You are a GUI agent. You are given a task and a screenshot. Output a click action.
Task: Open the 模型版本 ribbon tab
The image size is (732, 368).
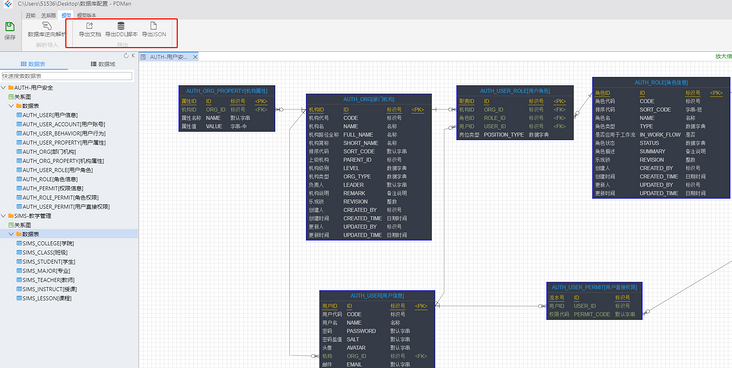(86, 15)
